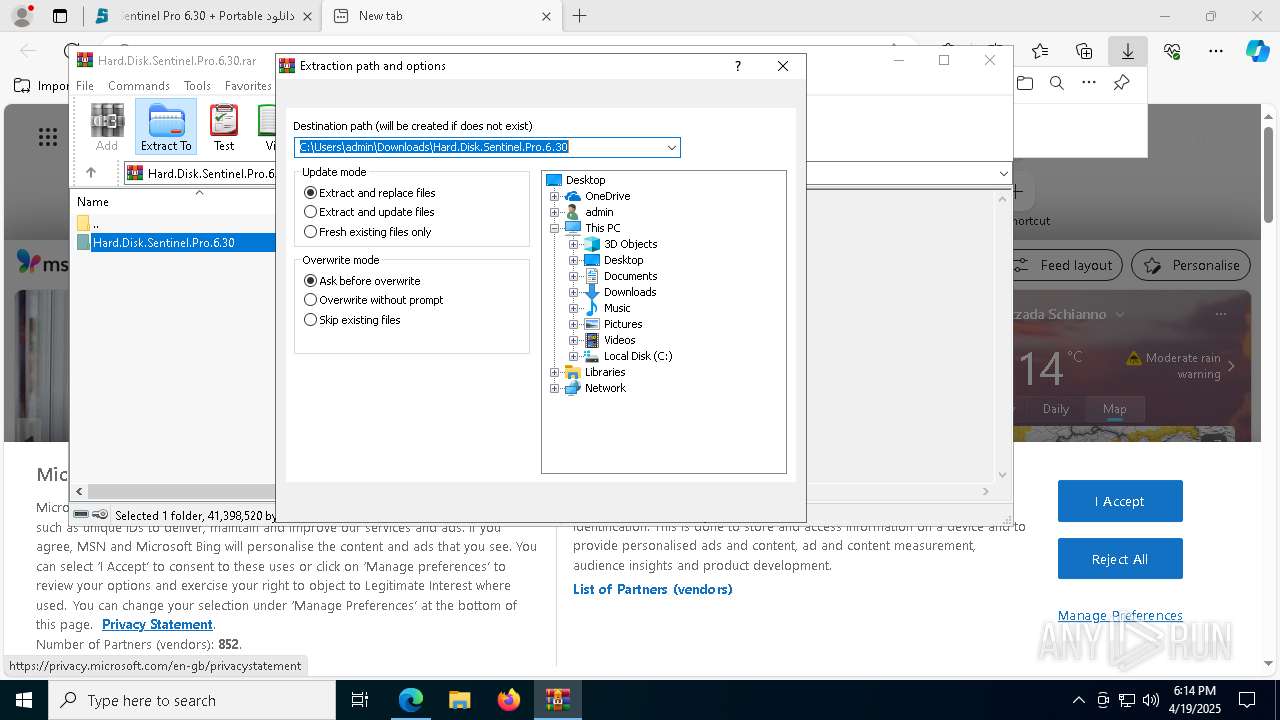Expand the admin tree node
Screen dimensions: 1280x720
click(x=555, y=212)
